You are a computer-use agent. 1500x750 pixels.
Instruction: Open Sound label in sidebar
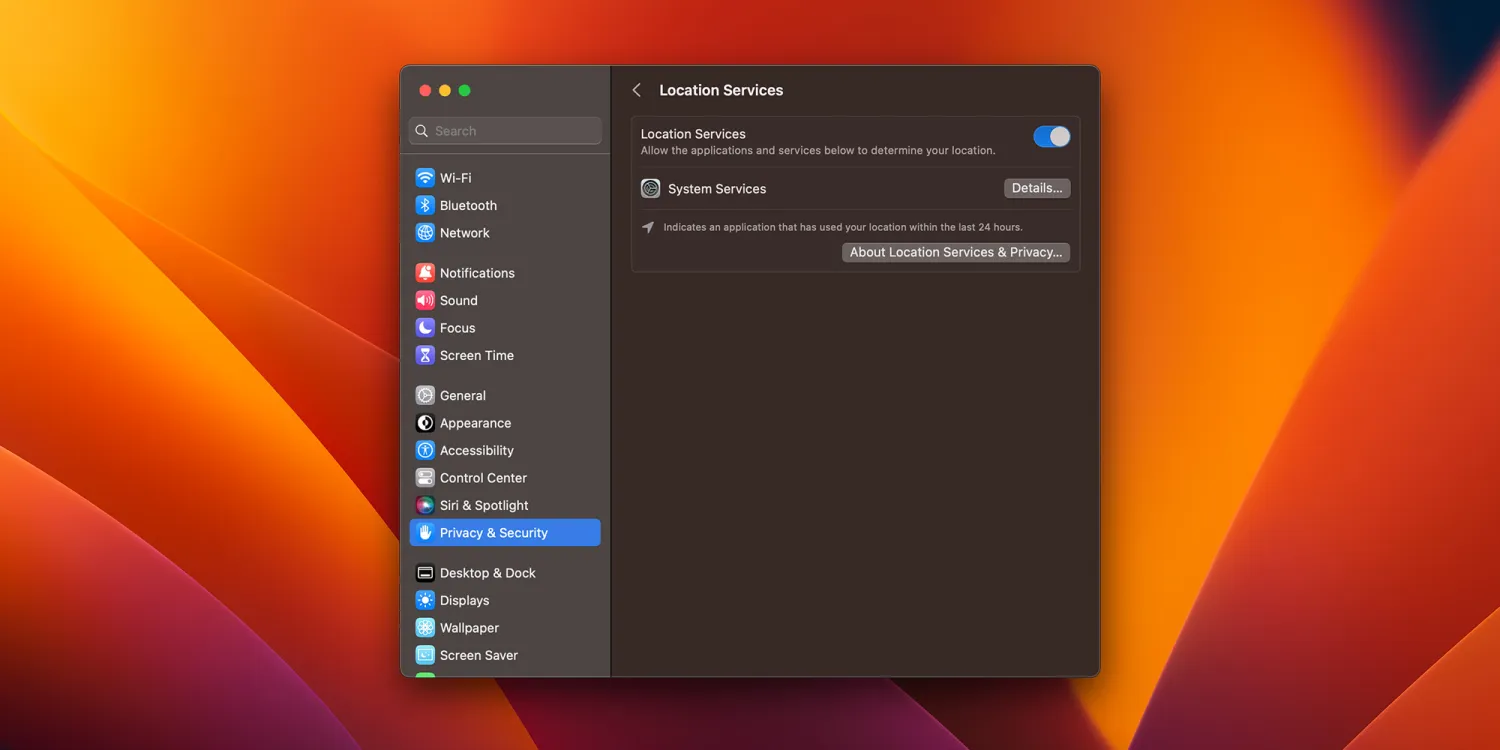pyautogui.click(x=459, y=300)
